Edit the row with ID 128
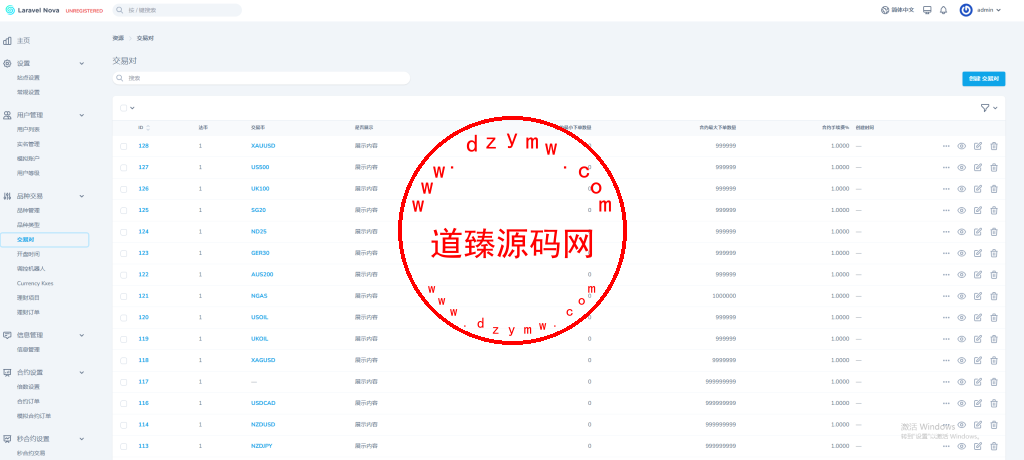The height and width of the screenshot is (460, 1024). tap(978, 146)
